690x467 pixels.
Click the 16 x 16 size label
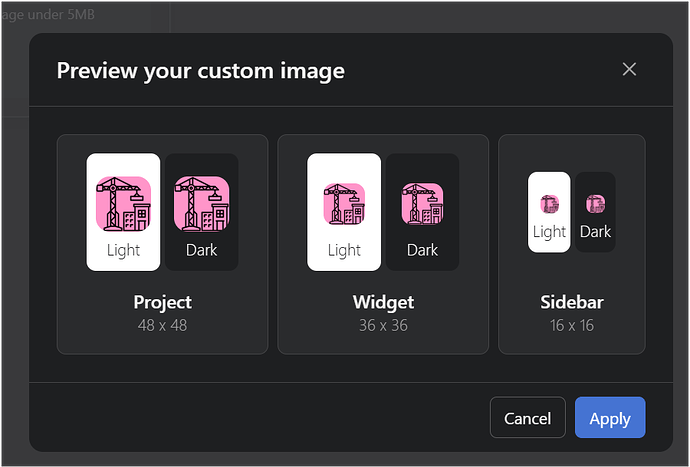[x=571, y=325]
